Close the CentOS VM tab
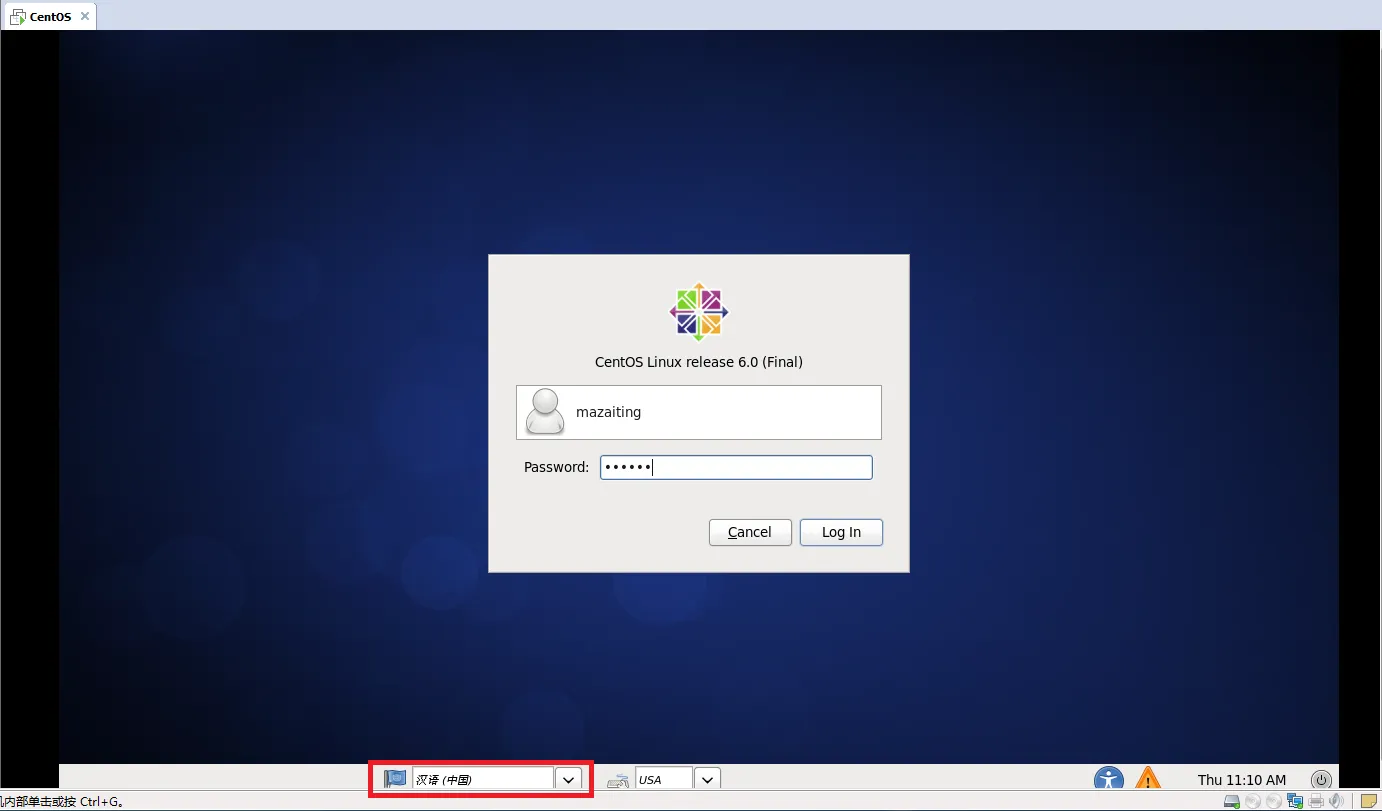This screenshot has width=1382, height=811. pyautogui.click(x=85, y=16)
